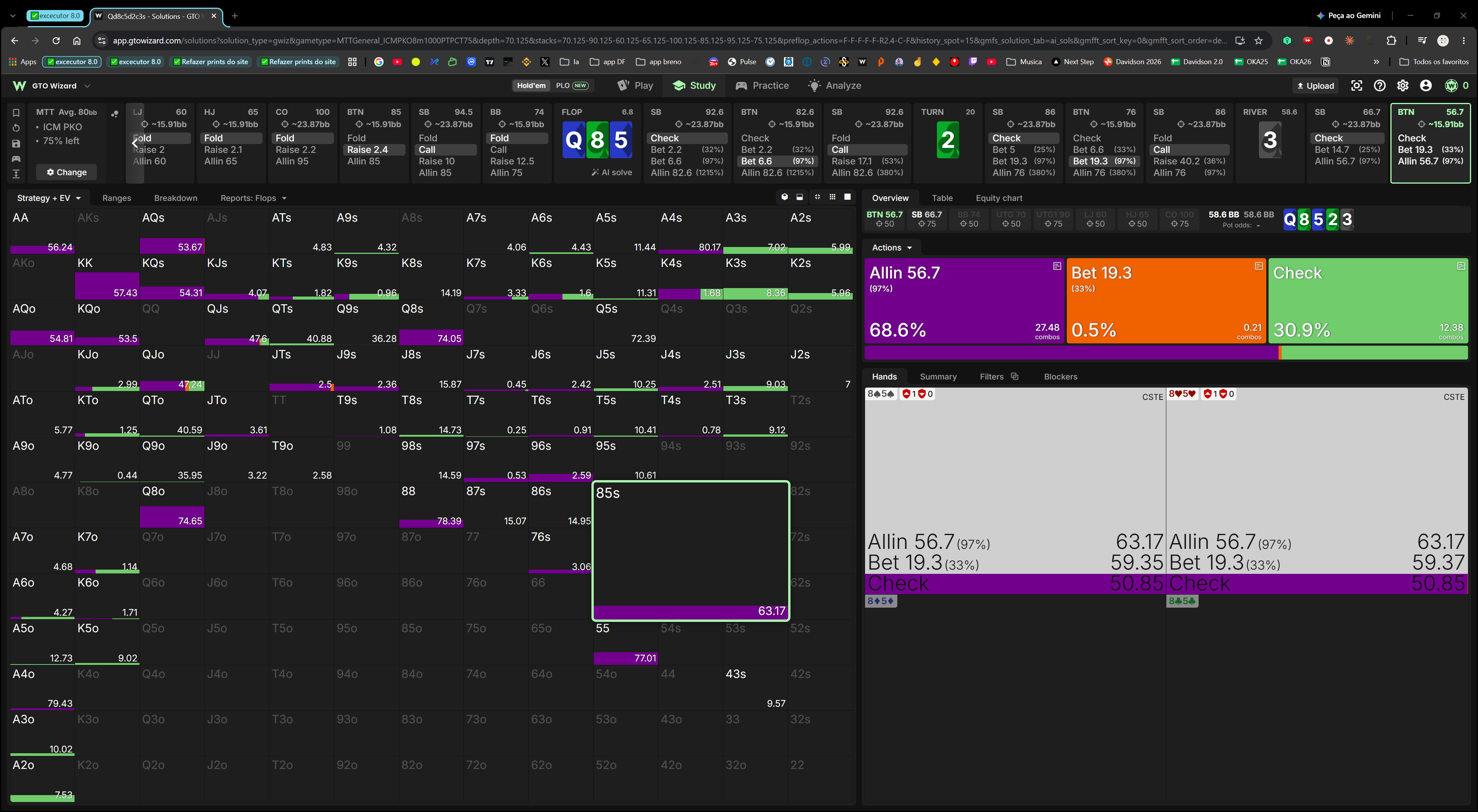Select the purple Allin 56.7 action card
1478x812 pixels.
(964, 301)
